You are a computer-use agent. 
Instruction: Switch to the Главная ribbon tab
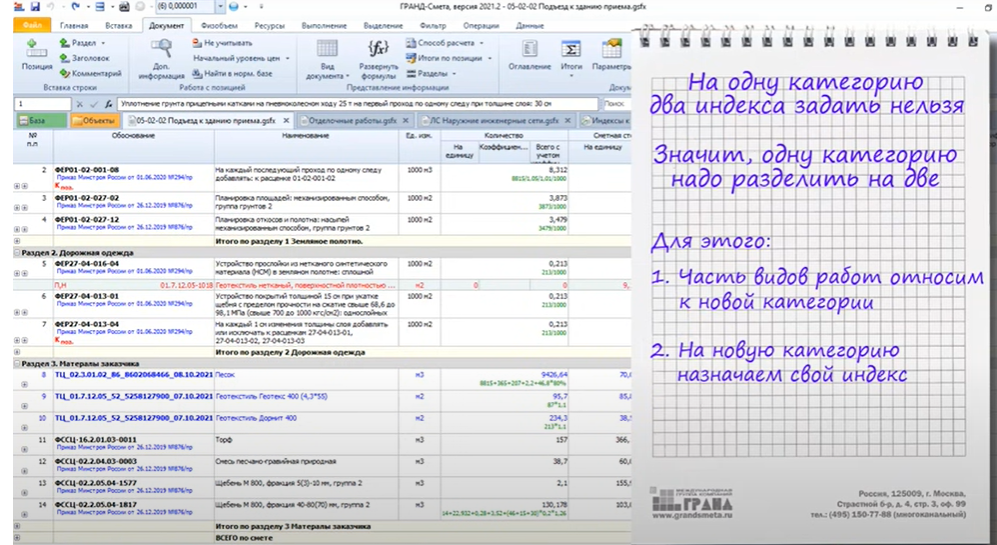pos(74,25)
